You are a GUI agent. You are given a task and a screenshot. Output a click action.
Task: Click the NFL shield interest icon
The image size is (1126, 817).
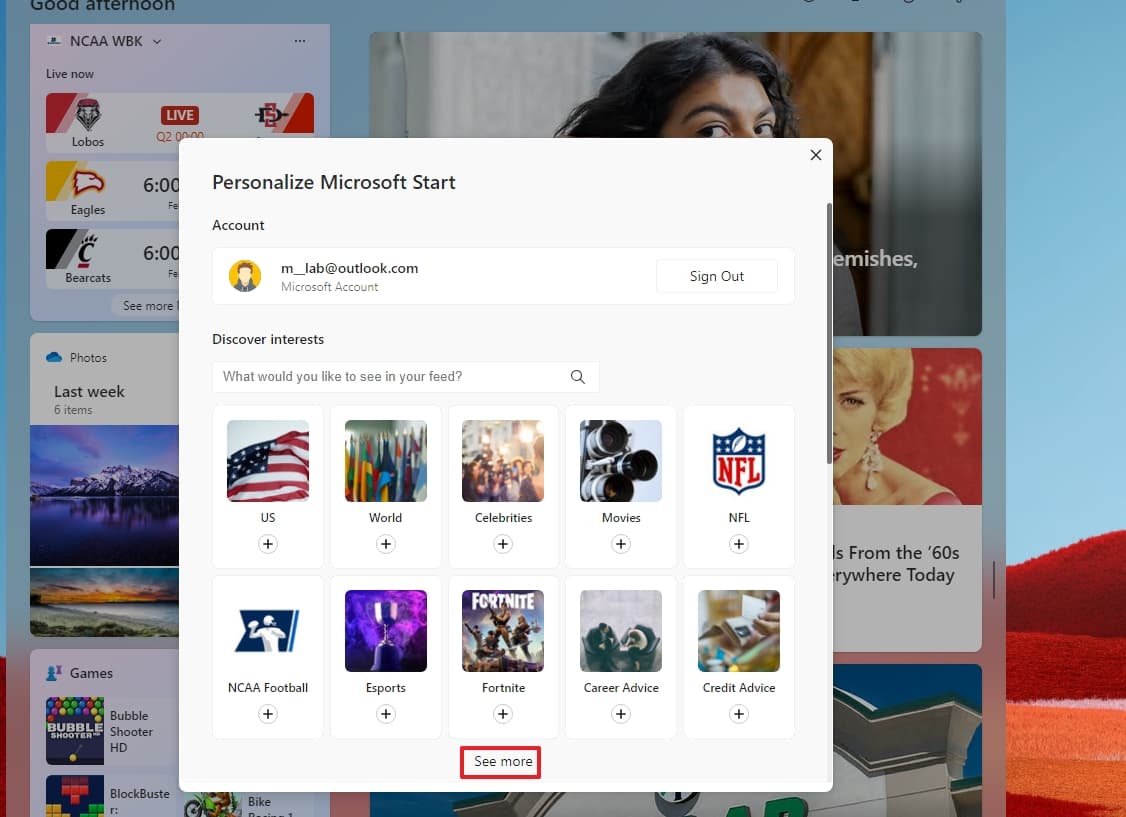pos(738,460)
